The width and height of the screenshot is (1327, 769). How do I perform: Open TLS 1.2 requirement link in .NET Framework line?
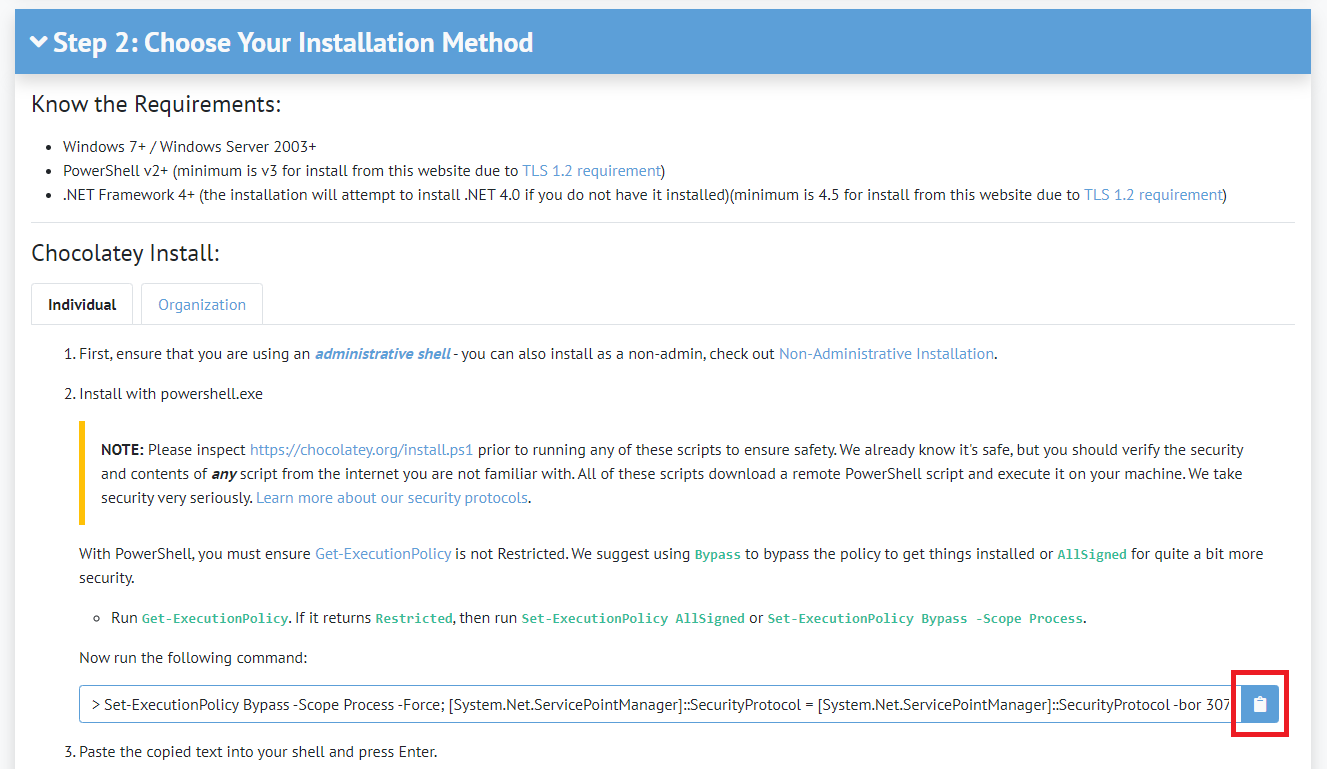[x=1153, y=194]
